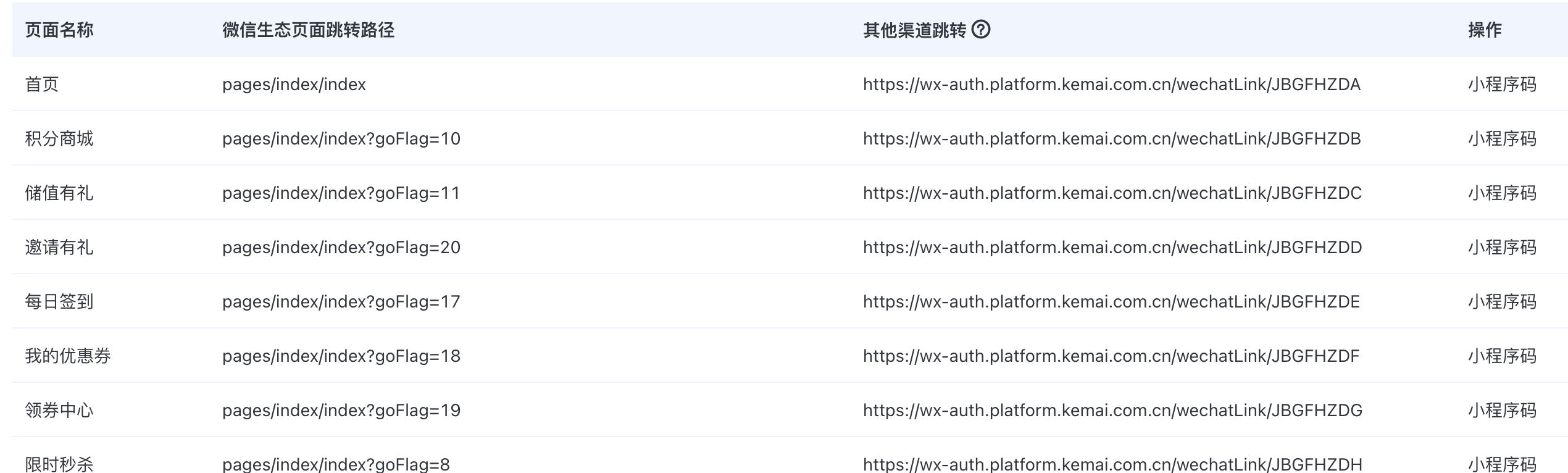1568x473 pixels.
Task: Select the path pages/index/index?goFlag=10
Action: [x=341, y=138]
